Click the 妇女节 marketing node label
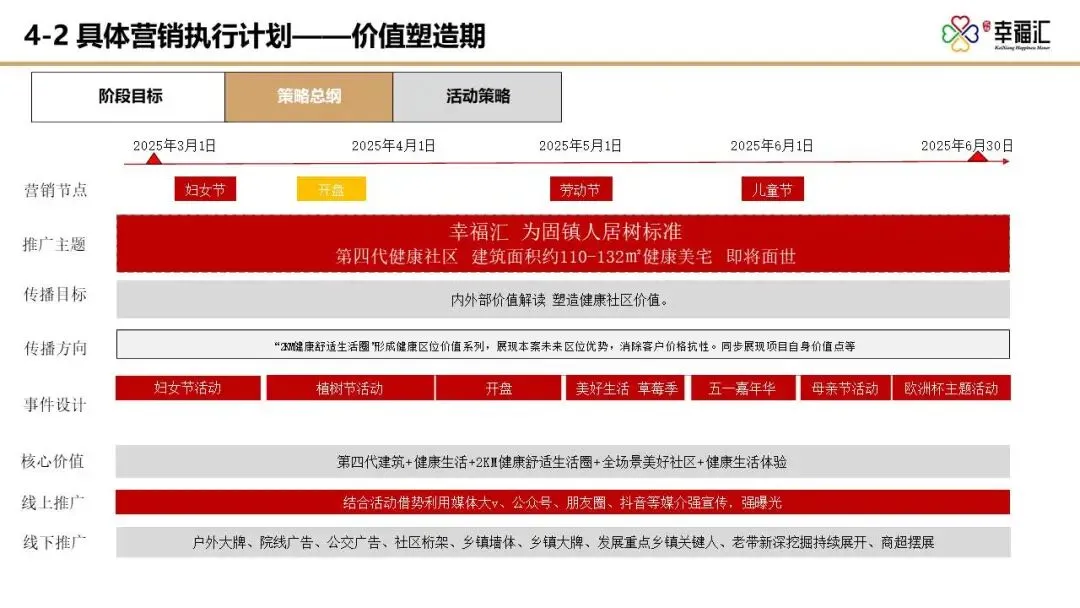This screenshot has width=1080, height=608. [x=206, y=188]
